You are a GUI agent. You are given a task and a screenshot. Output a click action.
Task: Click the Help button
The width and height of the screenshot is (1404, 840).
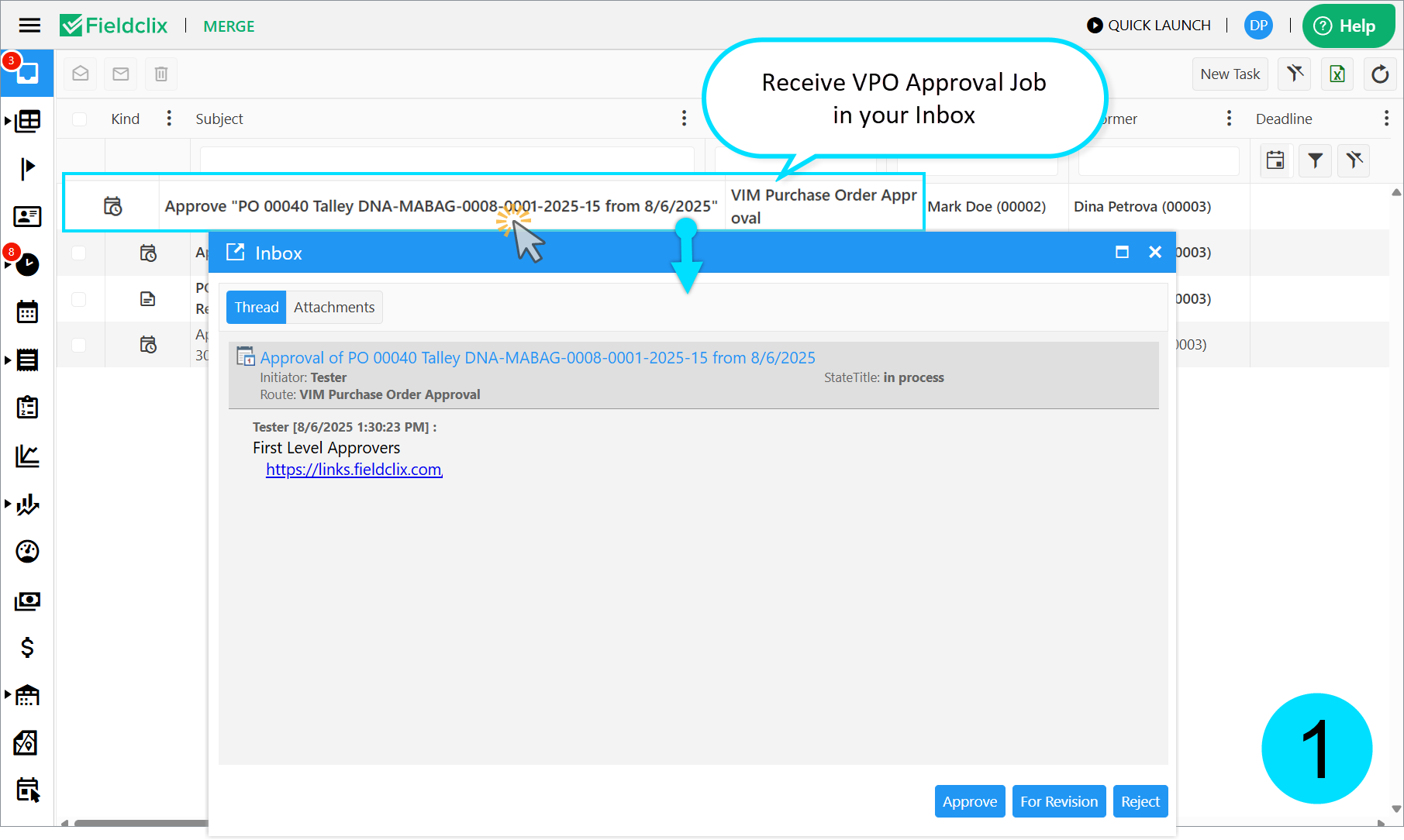click(1348, 26)
